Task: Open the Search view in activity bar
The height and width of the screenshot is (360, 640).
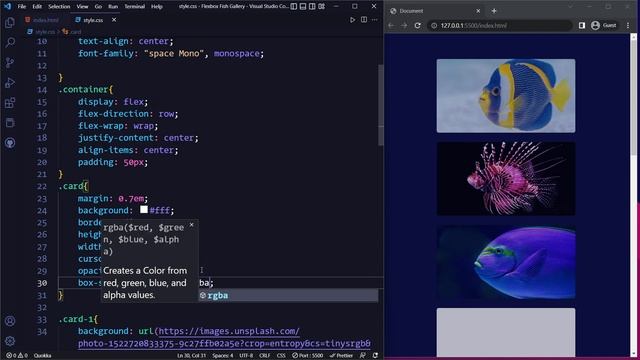Action: click(x=10, y=42)
